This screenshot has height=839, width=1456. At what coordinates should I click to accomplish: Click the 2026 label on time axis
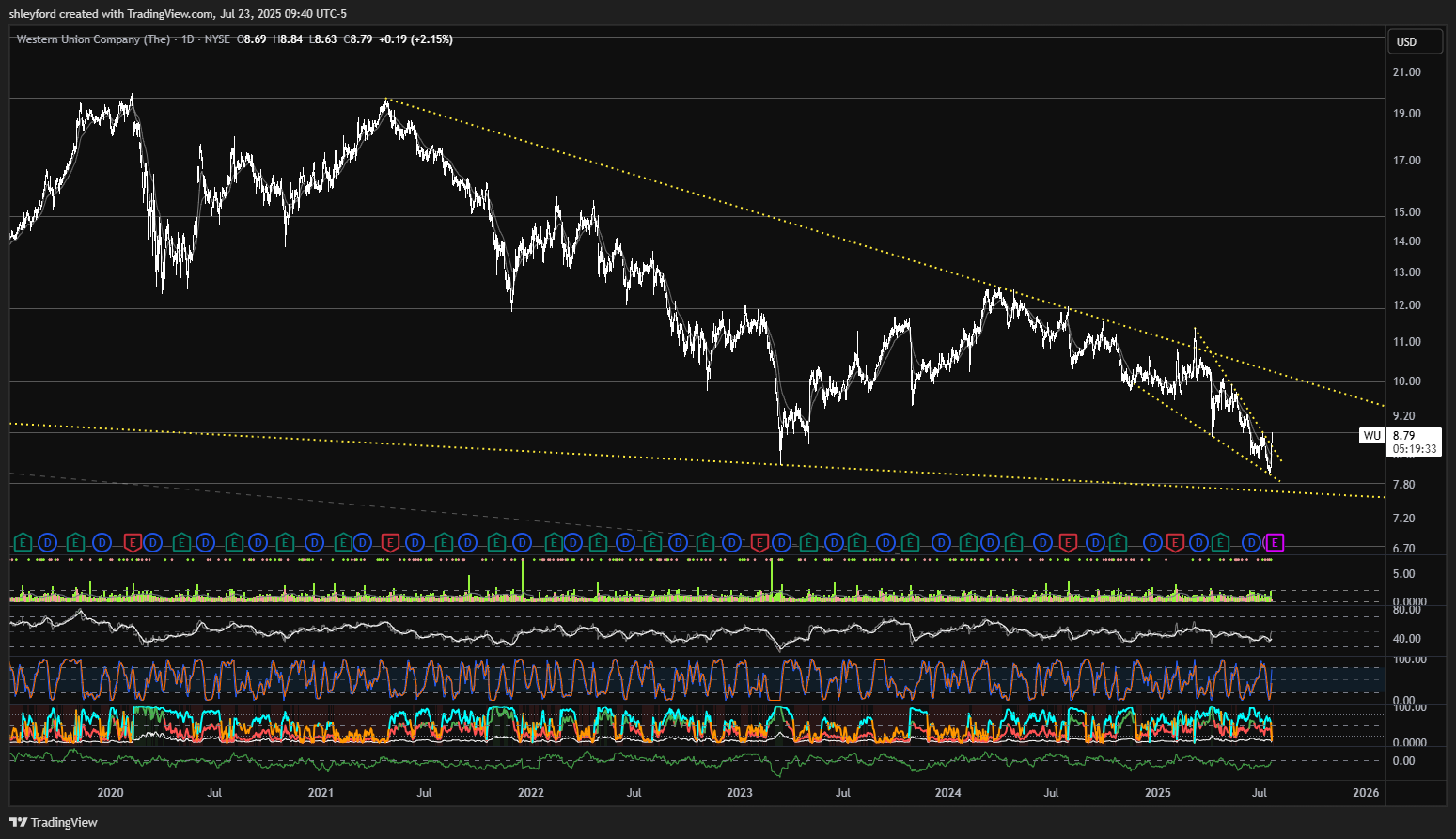pyautogui.click(x=1366, y=793)
